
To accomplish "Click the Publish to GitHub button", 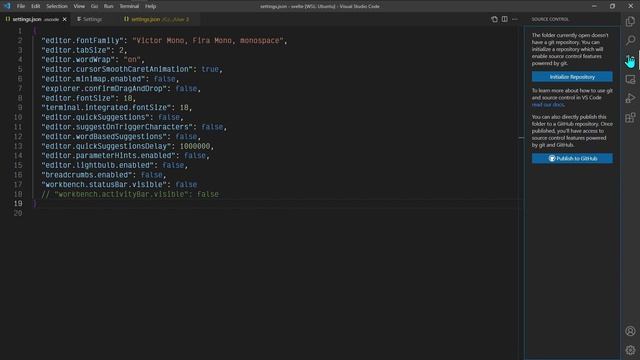I will click(x=572, y=158).
